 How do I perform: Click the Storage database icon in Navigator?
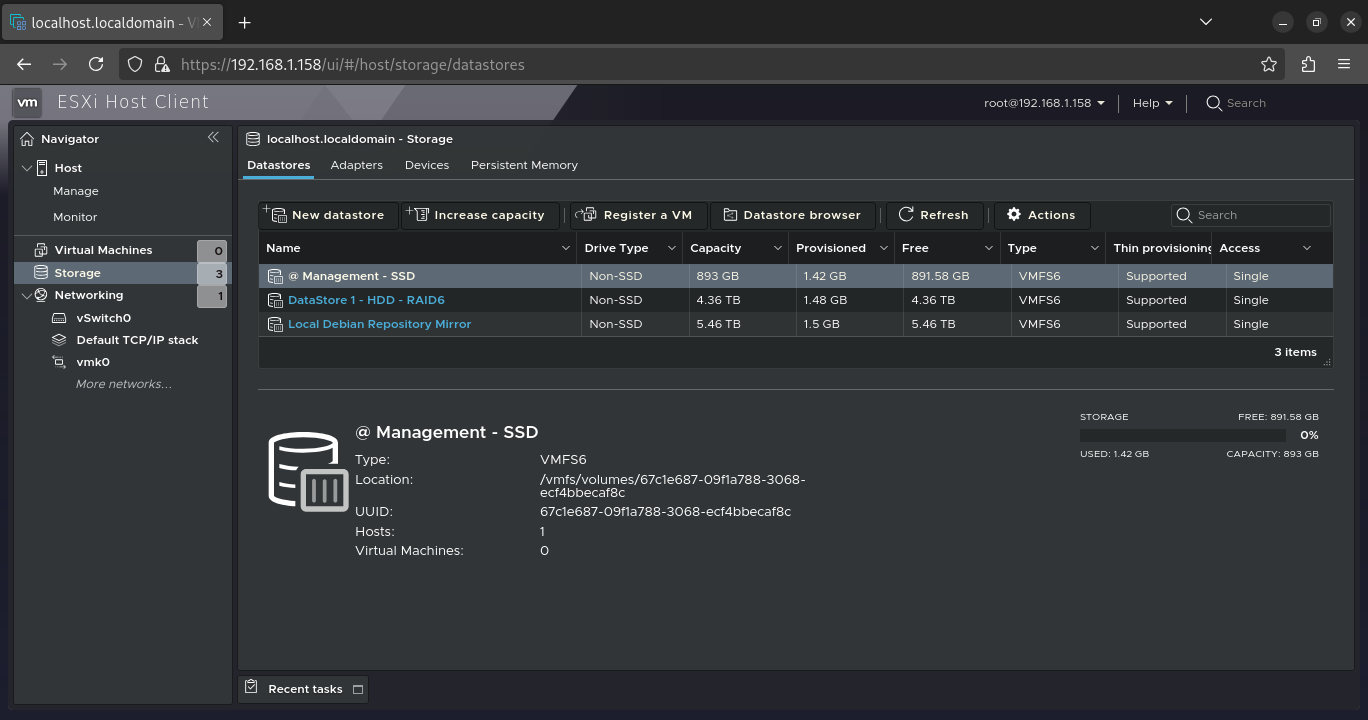[41, 272]
